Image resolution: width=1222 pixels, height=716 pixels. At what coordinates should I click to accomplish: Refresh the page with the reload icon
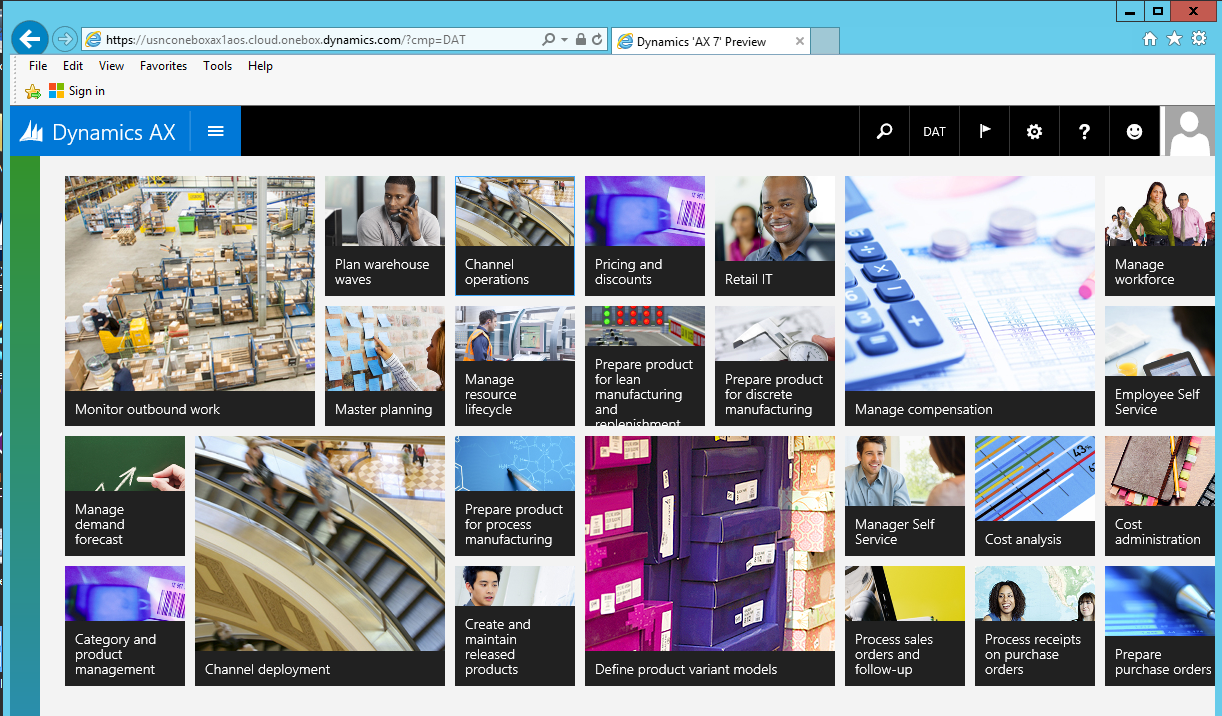597,40
